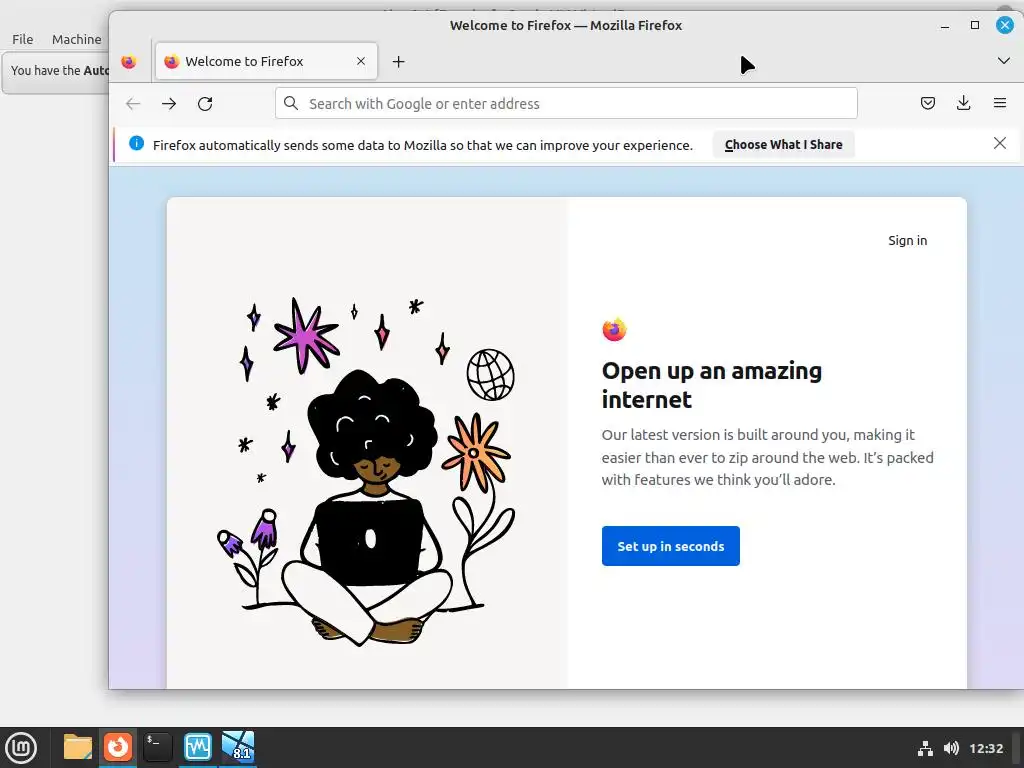This screenshot has width=1024, height=768.
Task: Click Choose What I Share button
Action: [783, 144]
